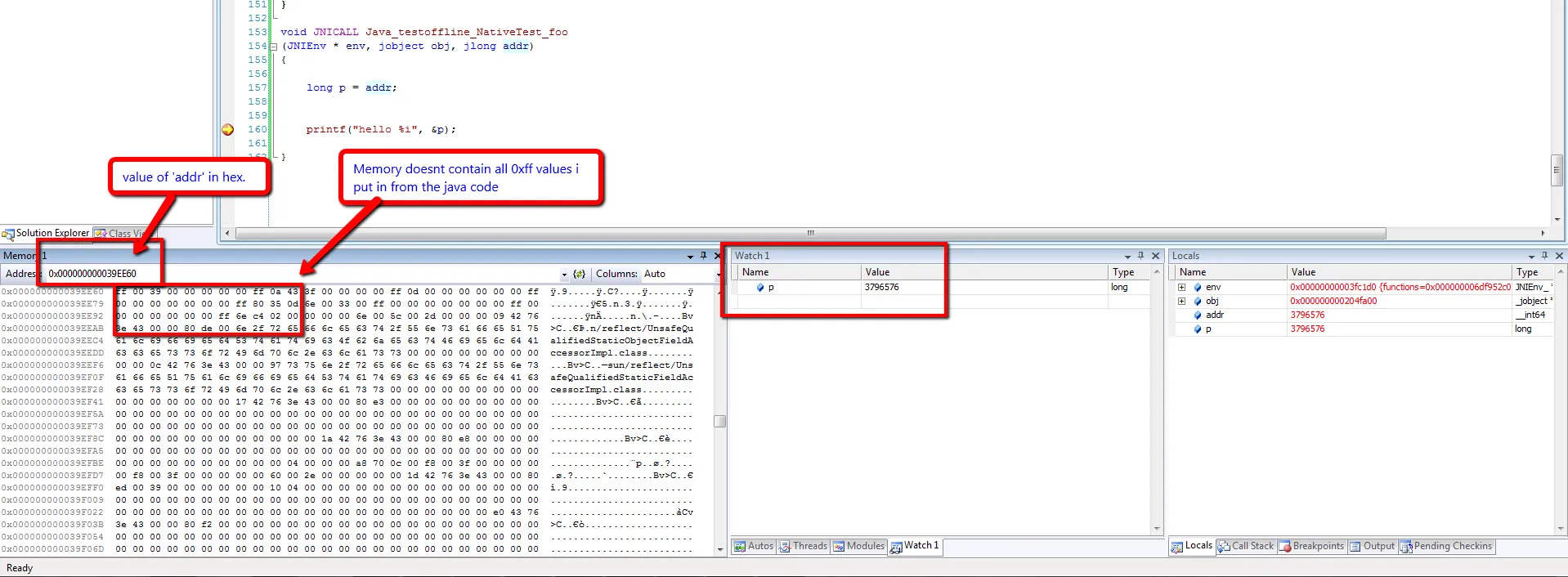Close the Memory 1 panel
Screen dimensions: 1568x577
pyautogui.click(x=718, y=256)
